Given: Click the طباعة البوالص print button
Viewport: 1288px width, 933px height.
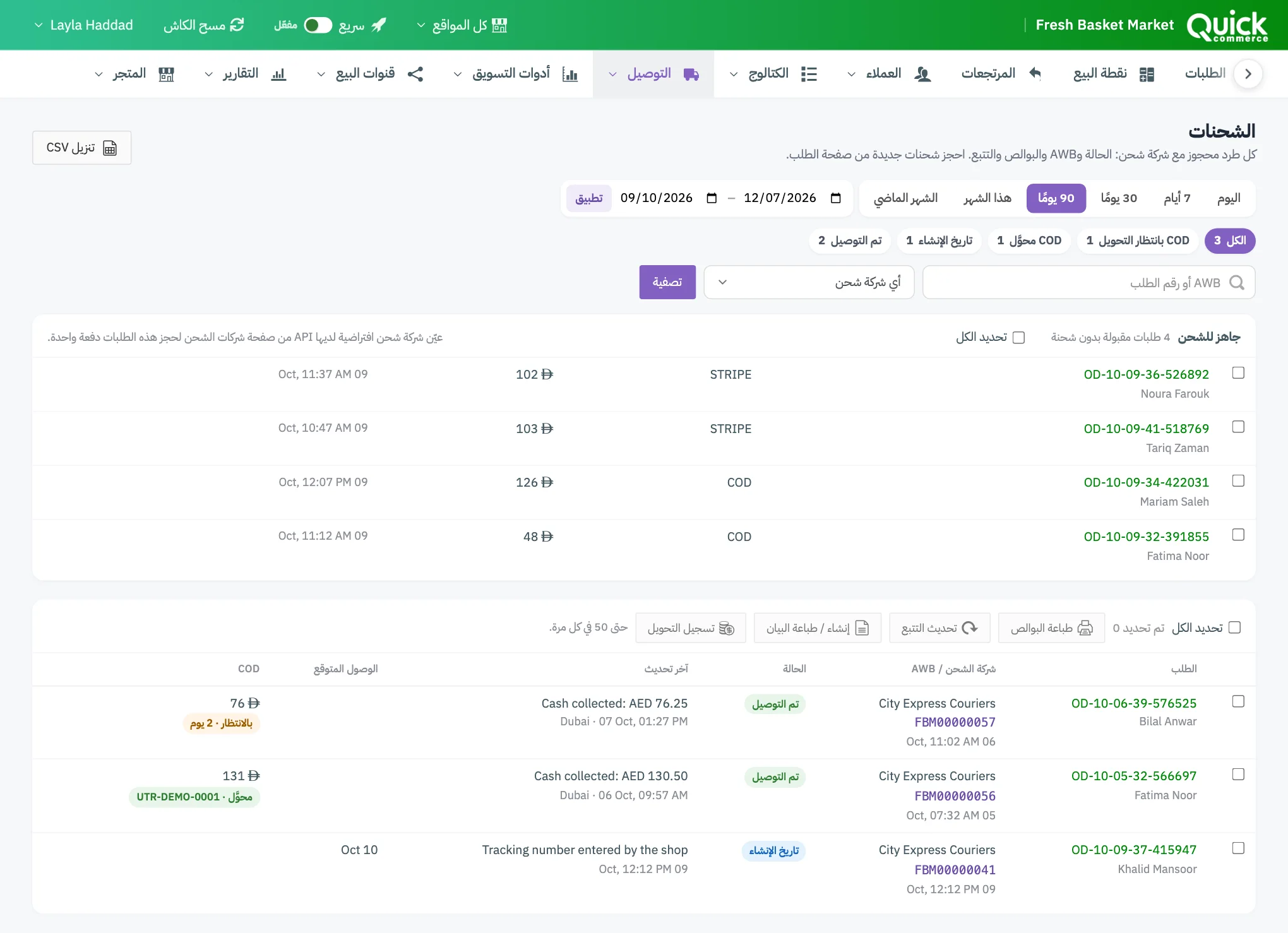Looking at the screenshot, I should [x=1052, y=628].
